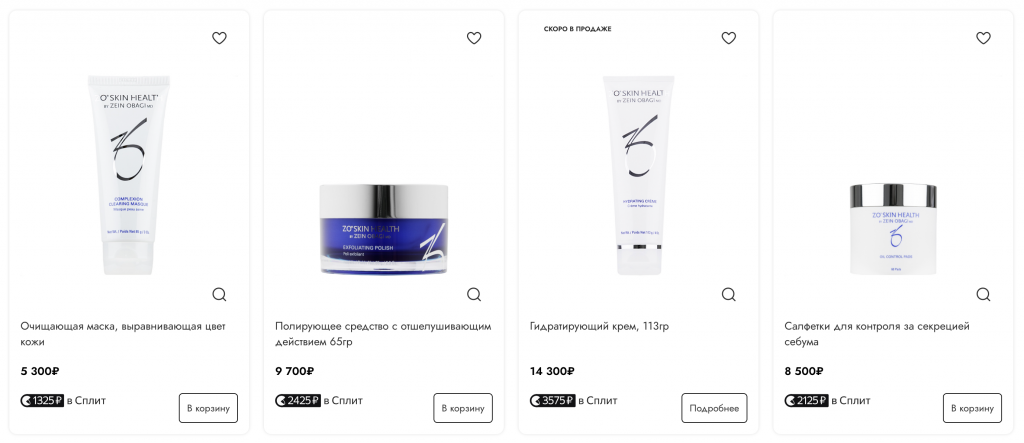Open quick view magnifier for Exfoliating Polish

point(474,295)
